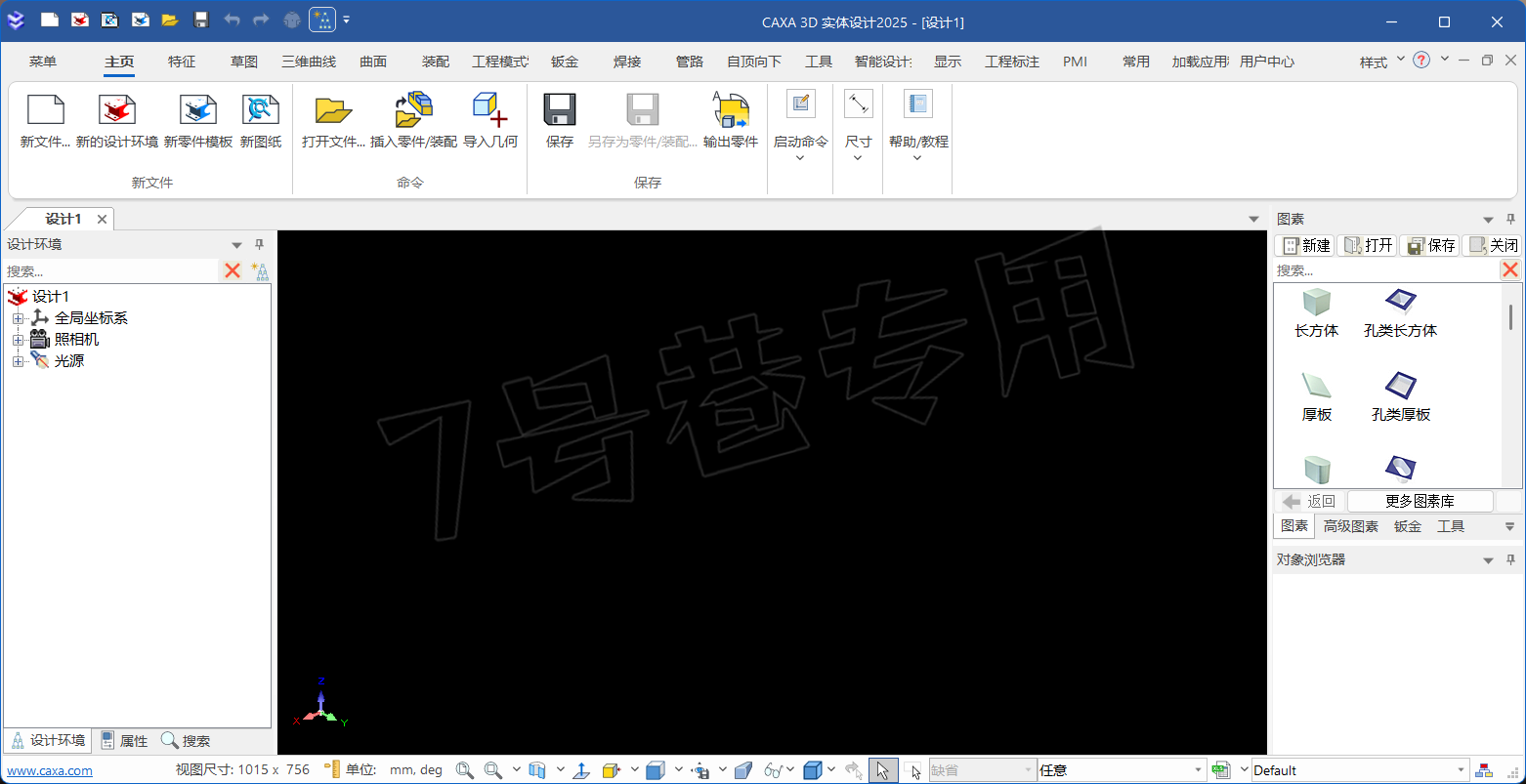Click the catalog Close (关闭) button
The image size is (1526, 784).
click(x=1492, y=245)
